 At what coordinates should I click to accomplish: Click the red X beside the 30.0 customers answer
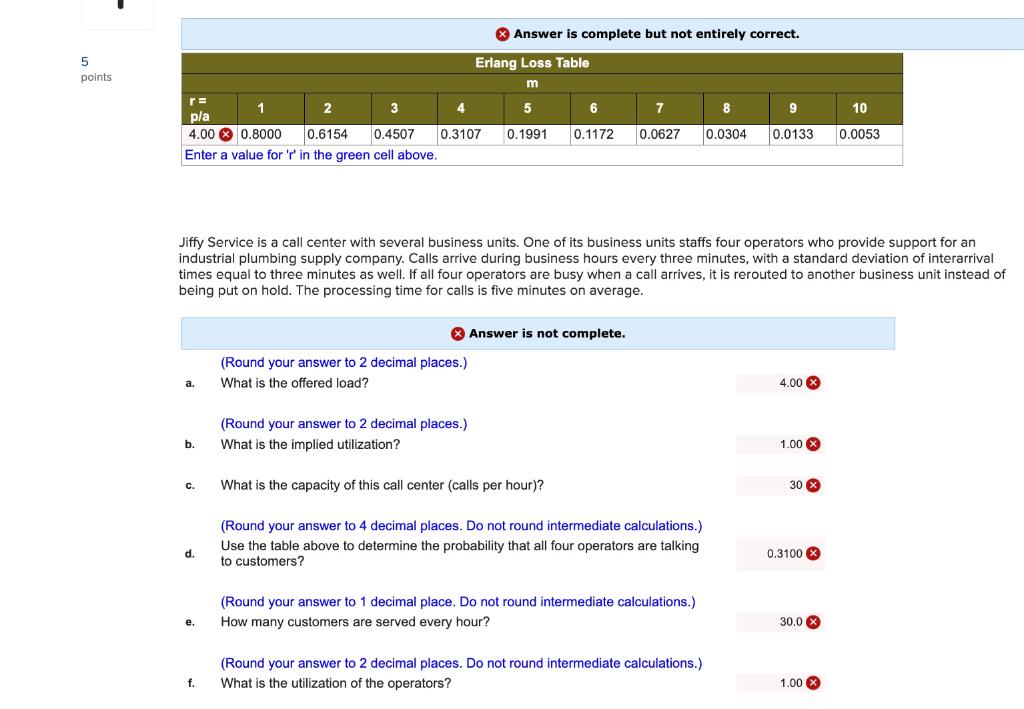click(x=814, y=622)
